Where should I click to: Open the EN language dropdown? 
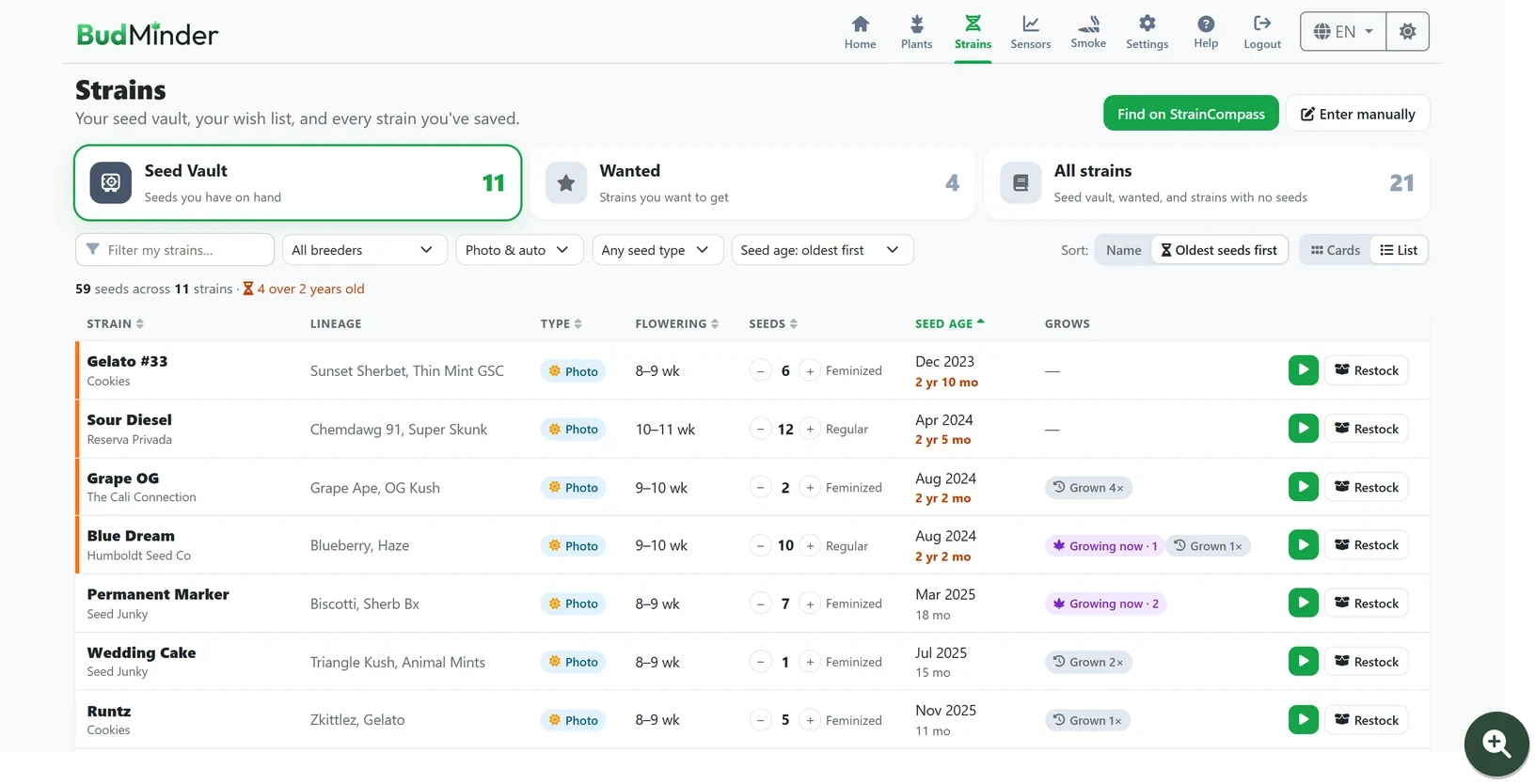pyautogui.click(x=1343, y=32)
